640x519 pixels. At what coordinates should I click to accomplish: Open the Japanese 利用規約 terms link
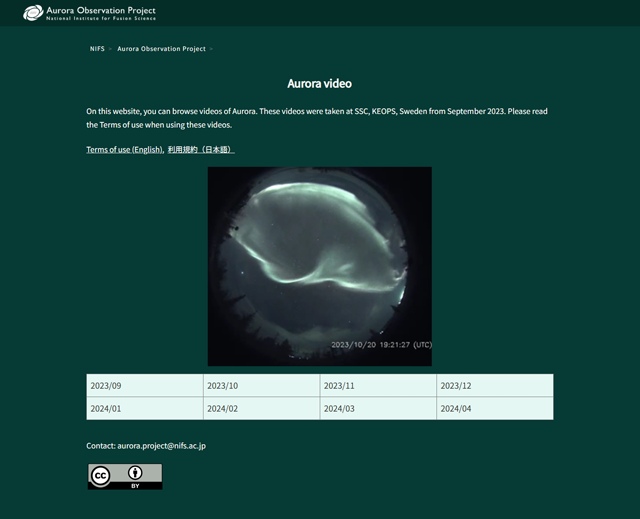[x=201, y=149]
